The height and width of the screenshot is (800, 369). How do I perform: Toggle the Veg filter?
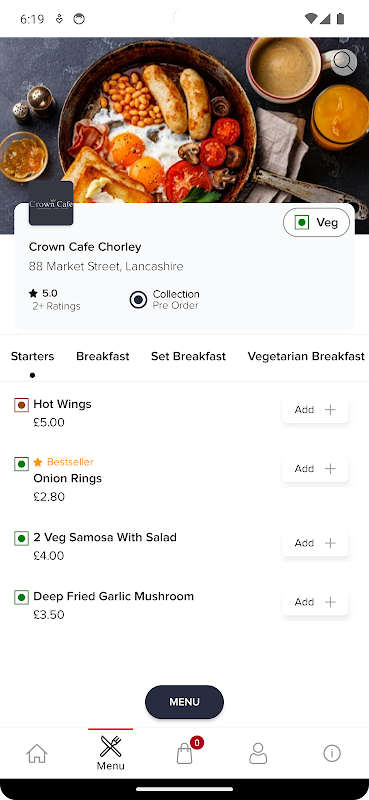pos(316,222)
